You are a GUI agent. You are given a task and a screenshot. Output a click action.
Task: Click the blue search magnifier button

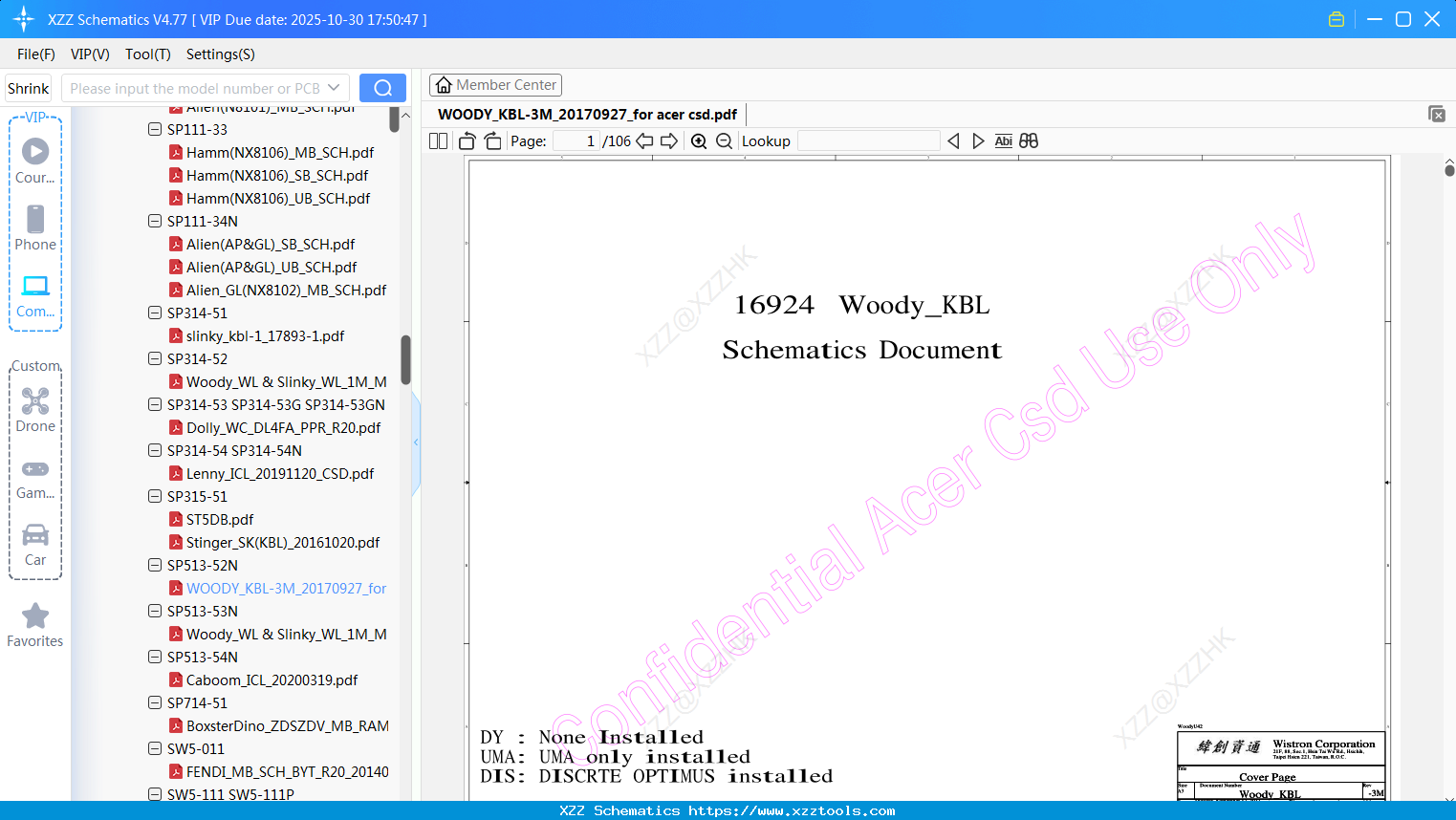[382, 88]
